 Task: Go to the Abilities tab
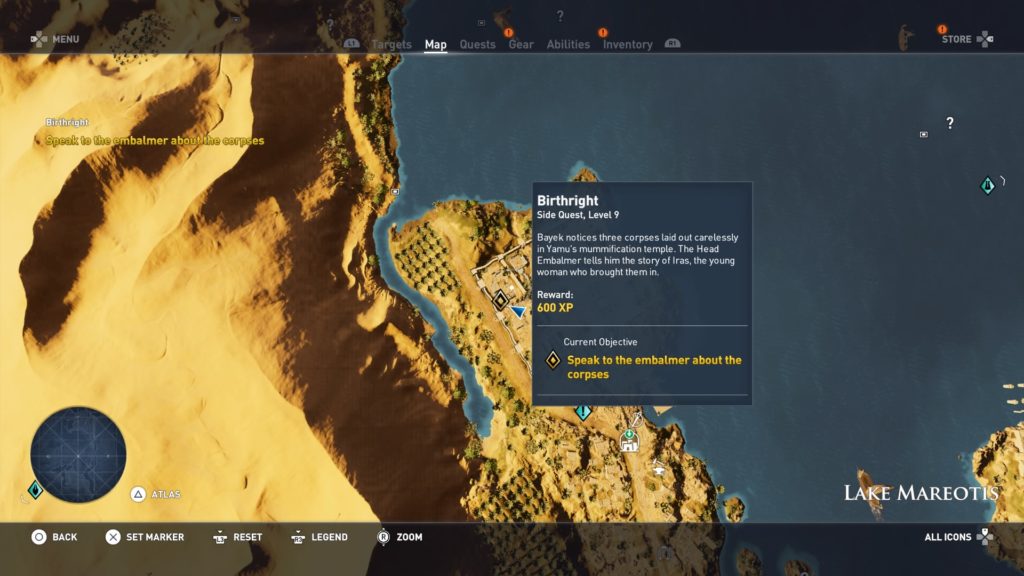[x=568, y=44]
